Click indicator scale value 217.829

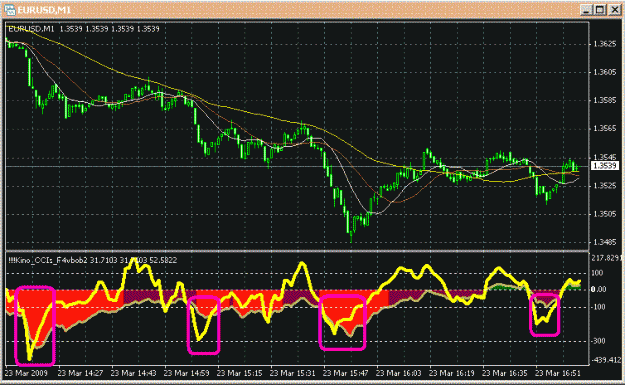pos(606,258)
